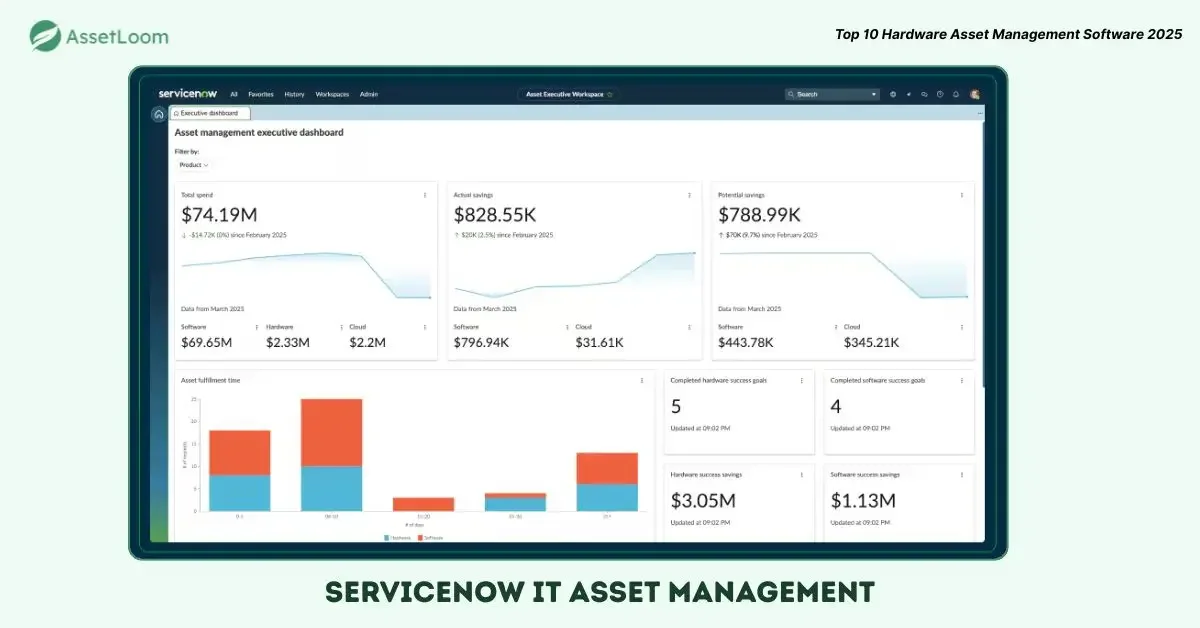Open the Workspaces menu
Screen dimensions: 1200x628
(x=332, y=94)
